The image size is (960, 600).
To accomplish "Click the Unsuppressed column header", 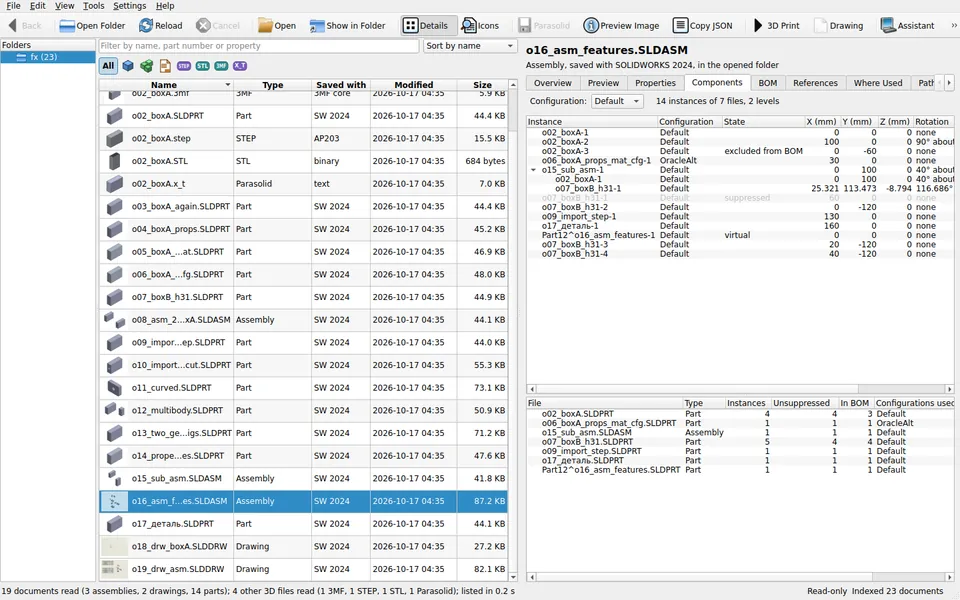I will 804,403.
